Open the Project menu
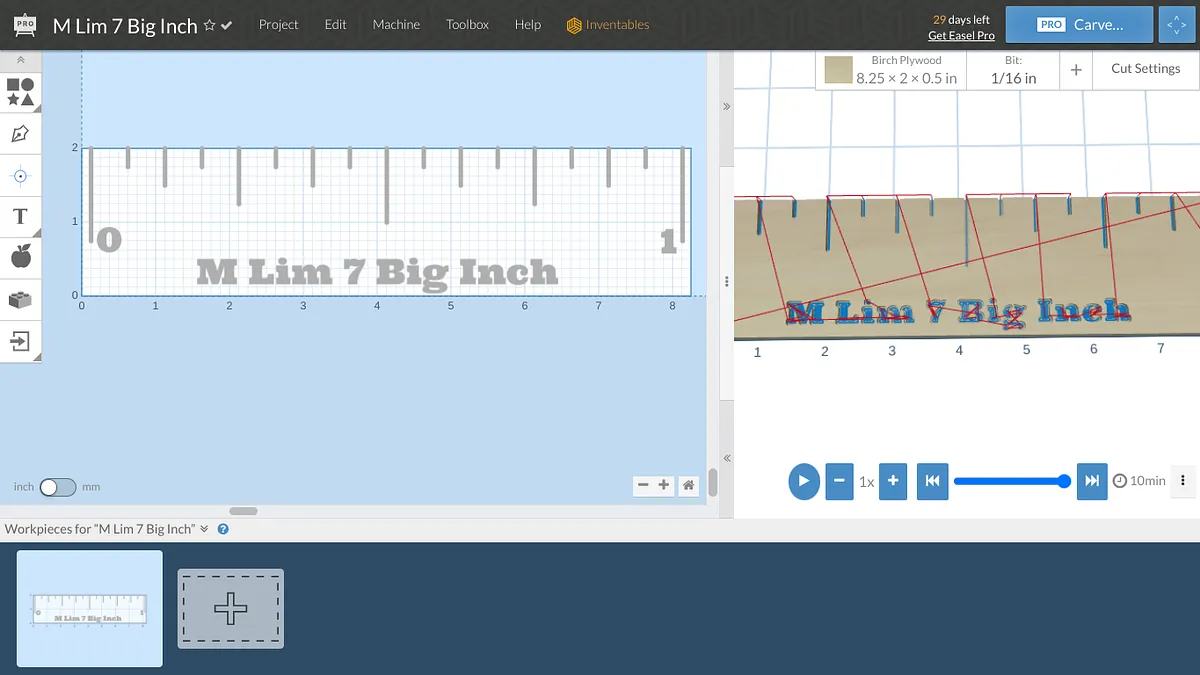 [278, 25]
